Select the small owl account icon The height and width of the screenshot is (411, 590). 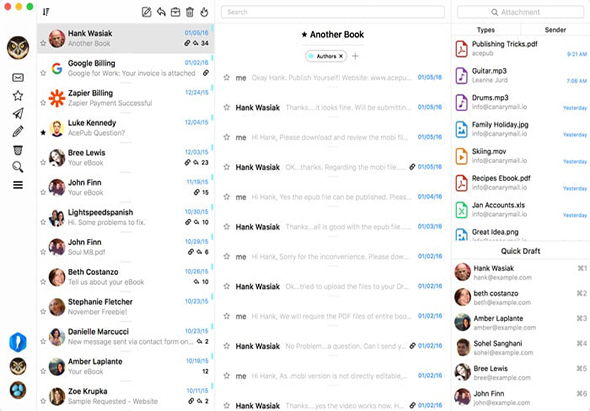coord(18,366)
